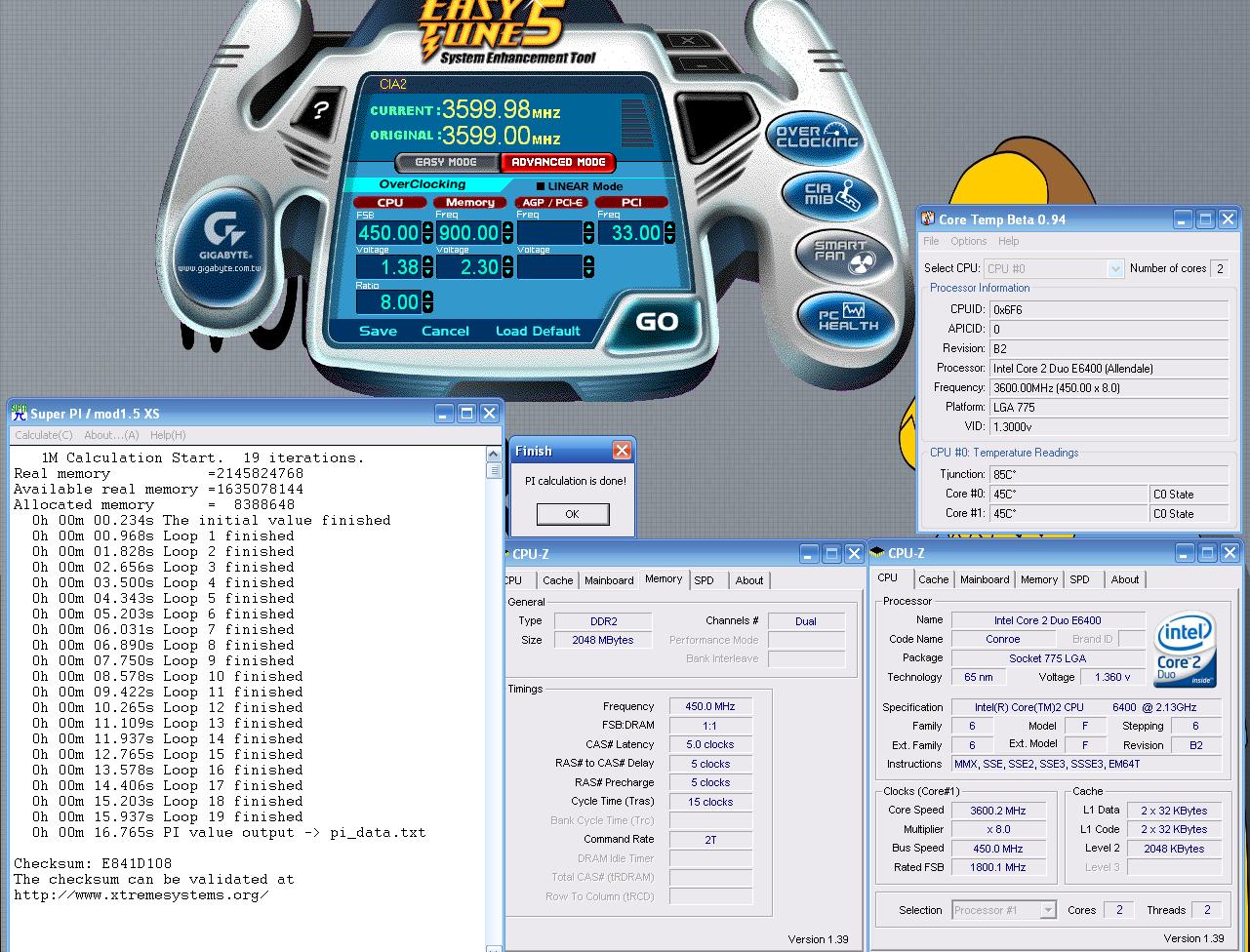The width and height of the screenshot is (1250, 952).
Task: Open SPD tab in right CPU-Z
Action: coord(1079,579)
